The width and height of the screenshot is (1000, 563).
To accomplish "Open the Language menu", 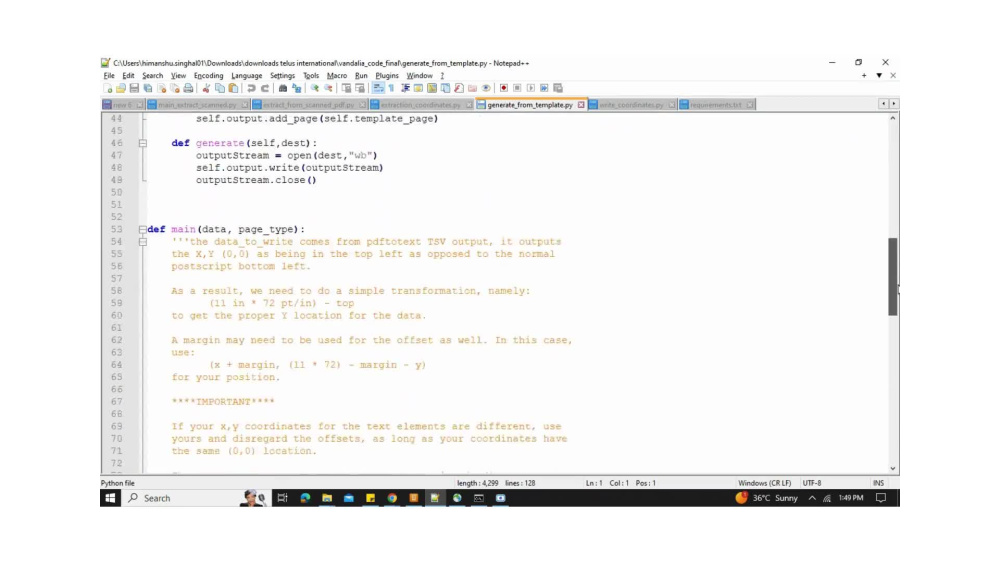I will point(247,75).
